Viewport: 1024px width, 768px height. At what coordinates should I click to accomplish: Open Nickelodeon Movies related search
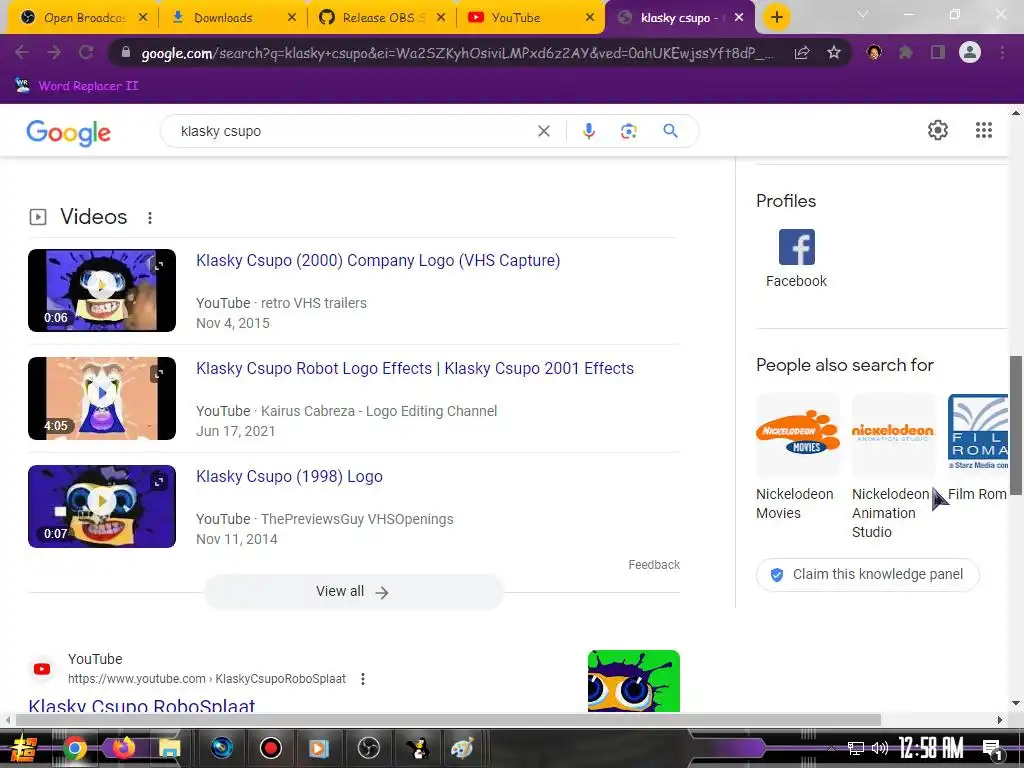tap(797, 457)
